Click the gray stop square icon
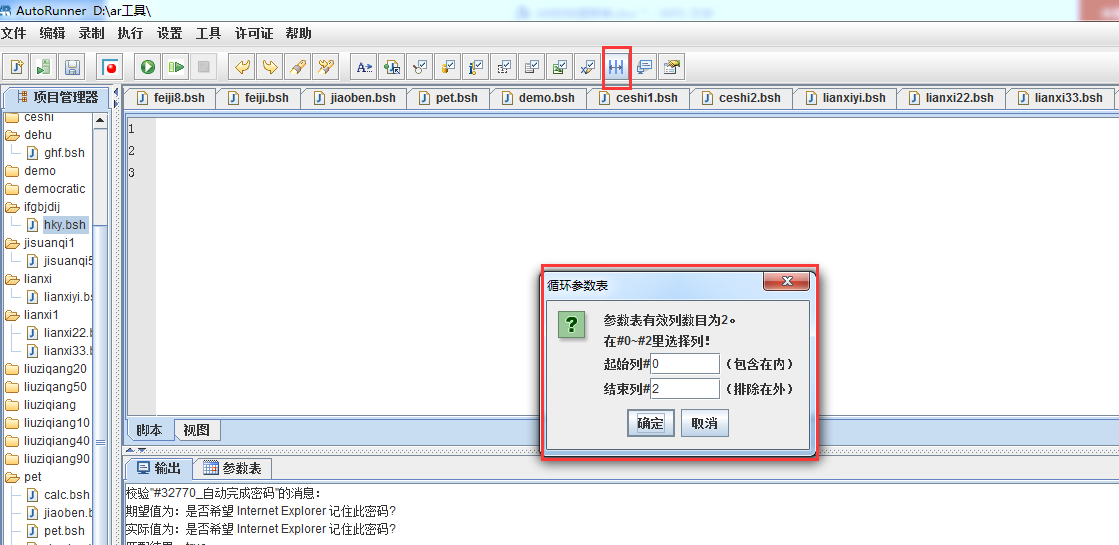 pos(203,67)
